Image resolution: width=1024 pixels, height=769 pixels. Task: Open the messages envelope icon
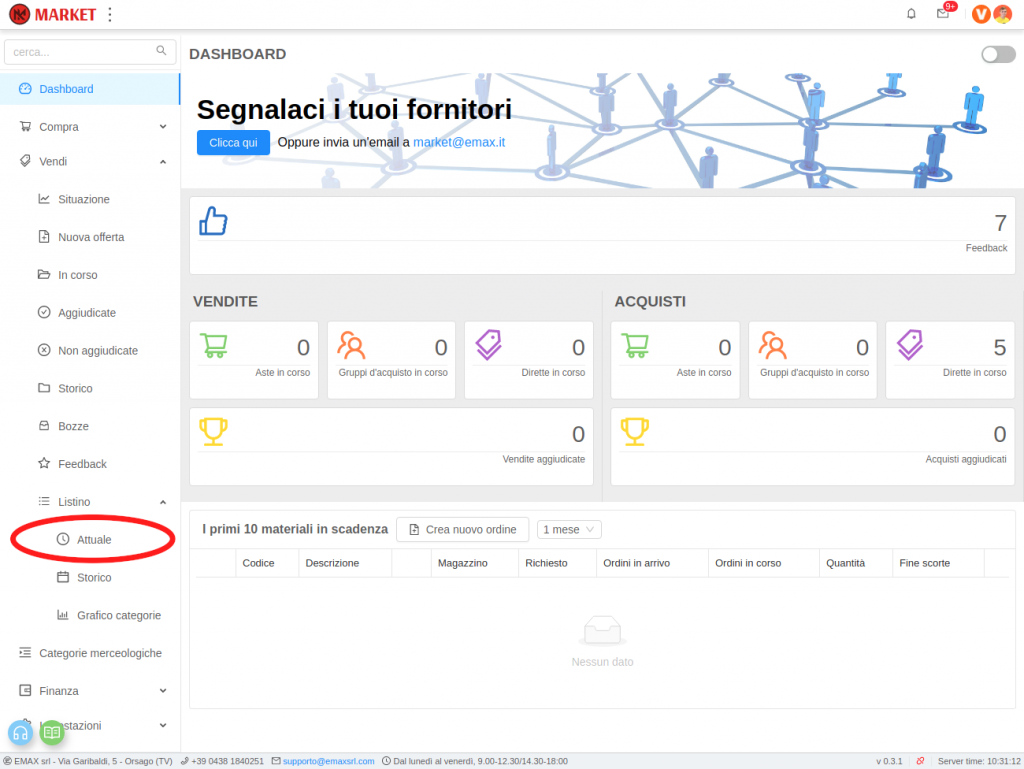(x=942, y=14)
